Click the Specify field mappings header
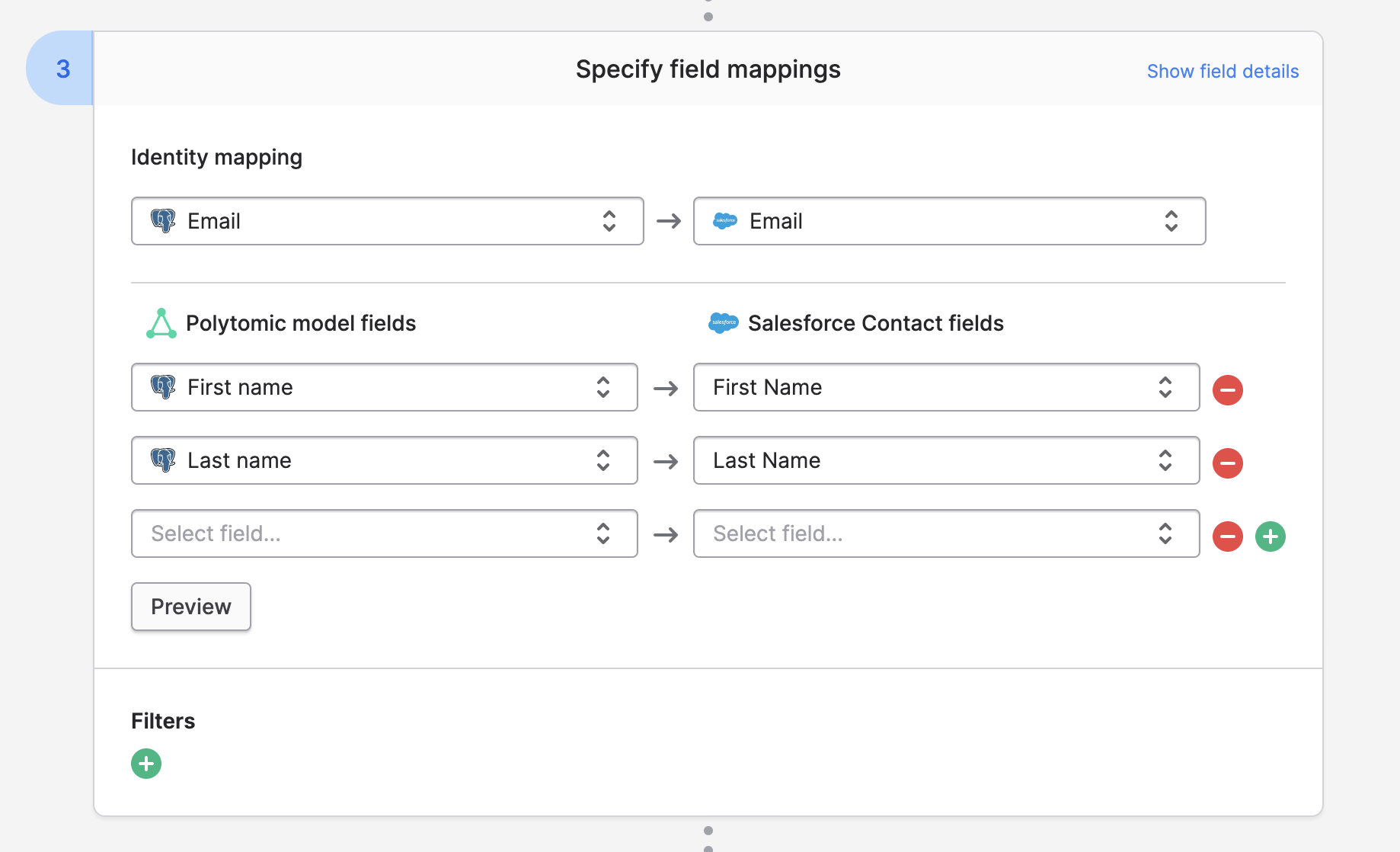 coord(708,69)
